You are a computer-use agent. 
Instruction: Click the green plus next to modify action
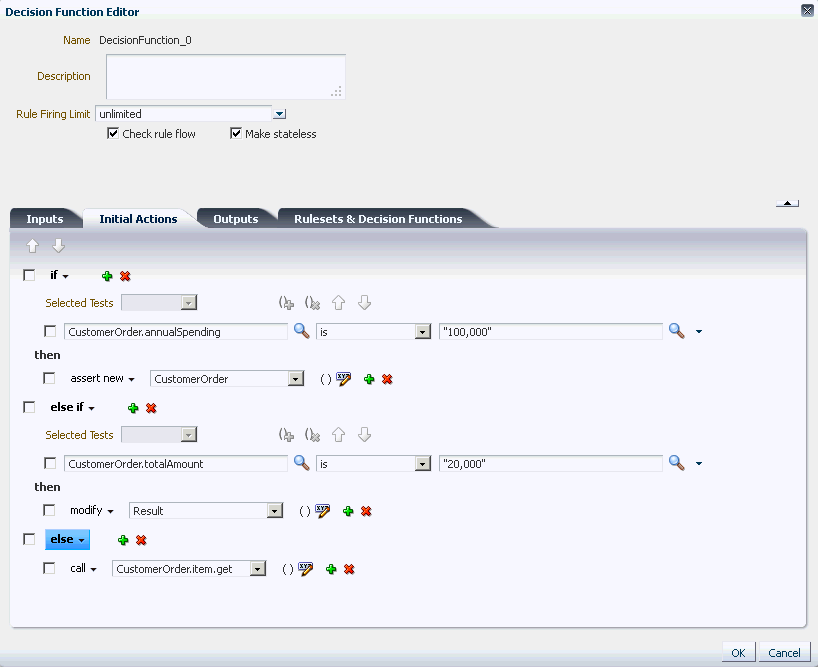(x=347, y=510)
